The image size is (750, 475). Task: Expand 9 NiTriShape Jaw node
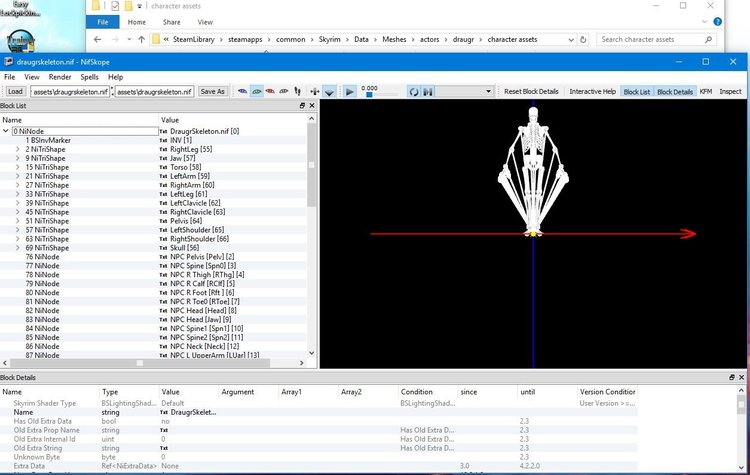tap(18, 158)
